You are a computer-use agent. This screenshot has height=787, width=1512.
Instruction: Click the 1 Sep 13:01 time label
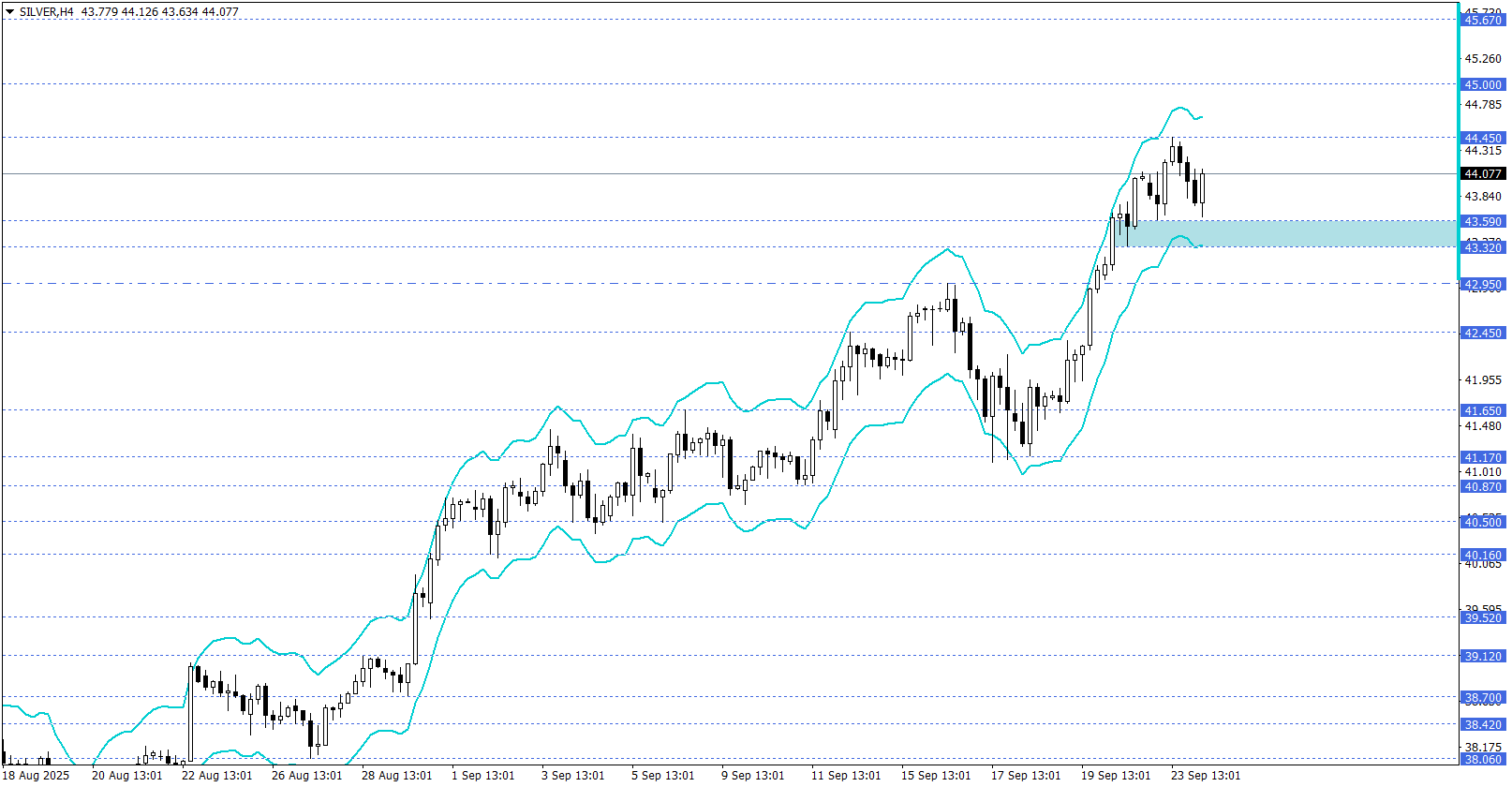(482, 775)
